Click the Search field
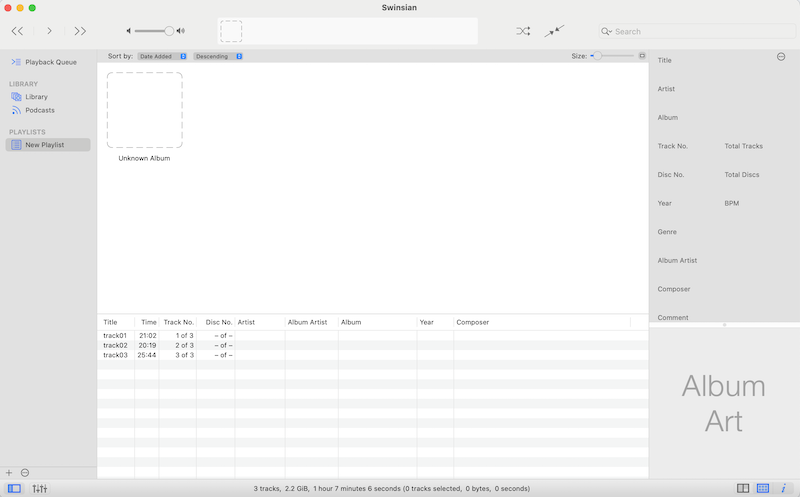 697,31
